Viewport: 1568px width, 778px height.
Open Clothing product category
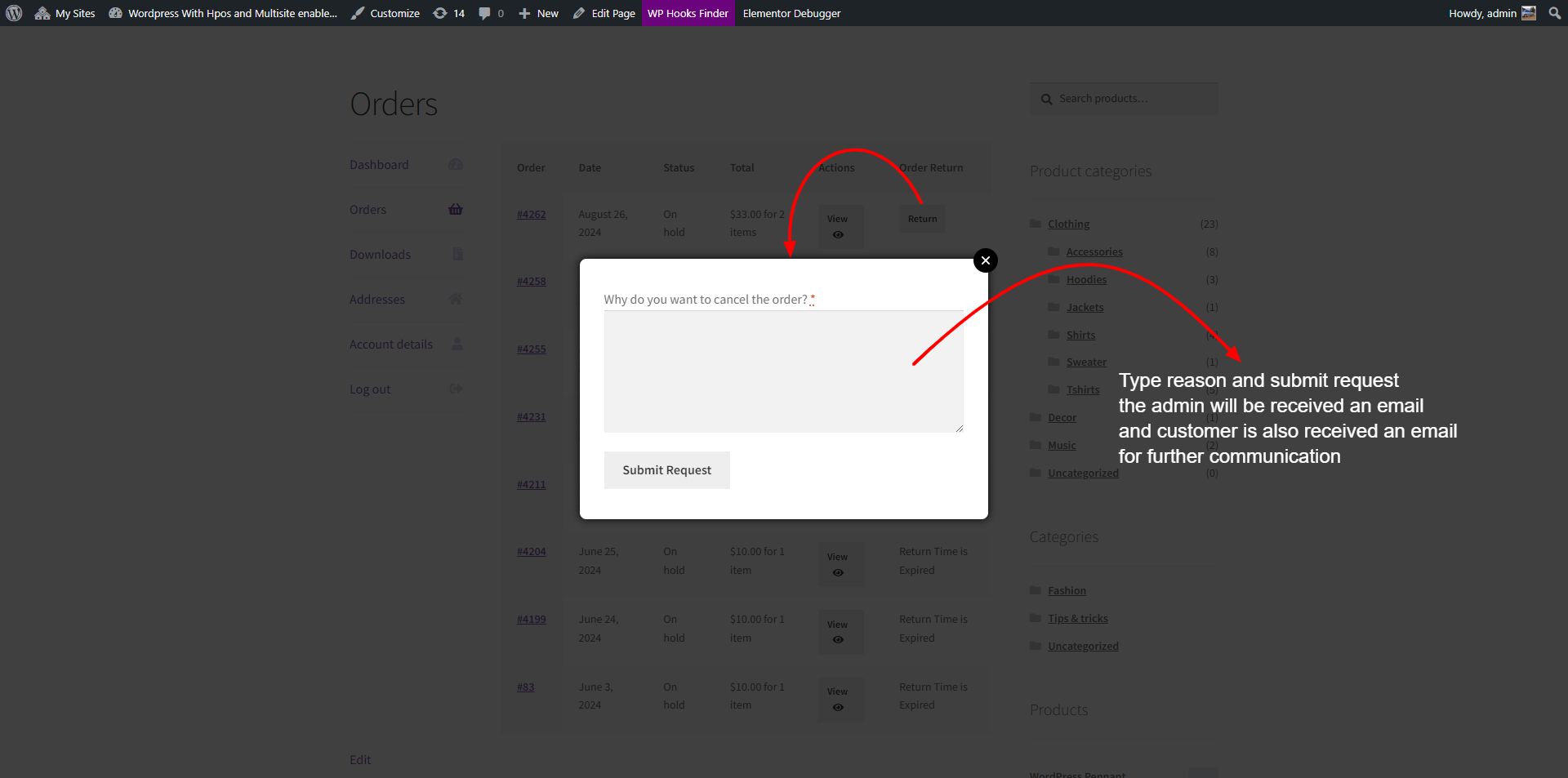pyautogui.click(x=1068, y=225)
